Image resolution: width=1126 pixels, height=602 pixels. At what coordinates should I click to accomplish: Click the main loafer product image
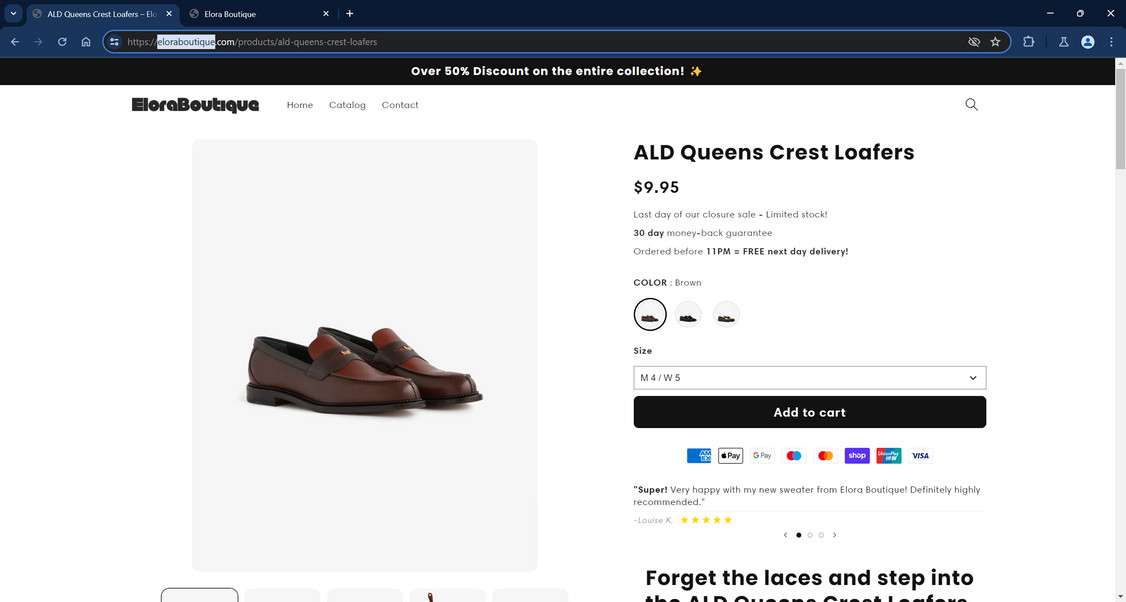pos(364,365)
